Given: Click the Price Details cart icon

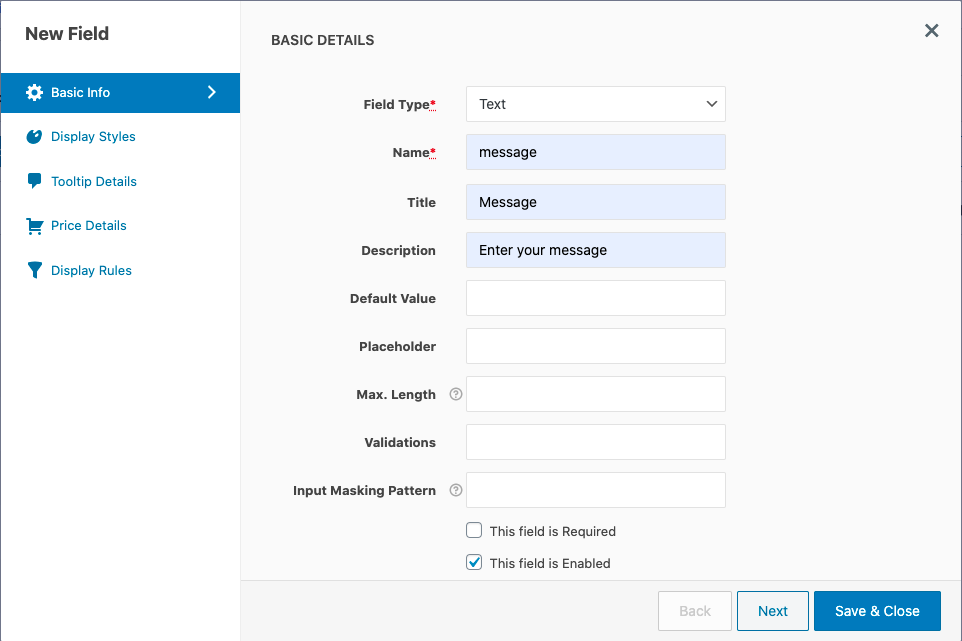Looking at the screenshot, I should coord(34,226).
